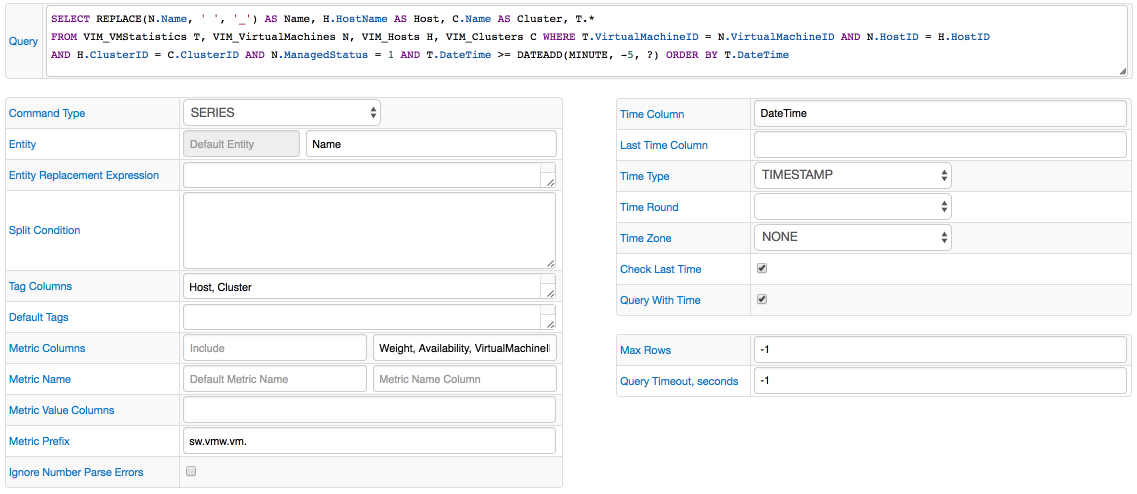
Task: Click into the Split Condition text area
Action: 369,230
